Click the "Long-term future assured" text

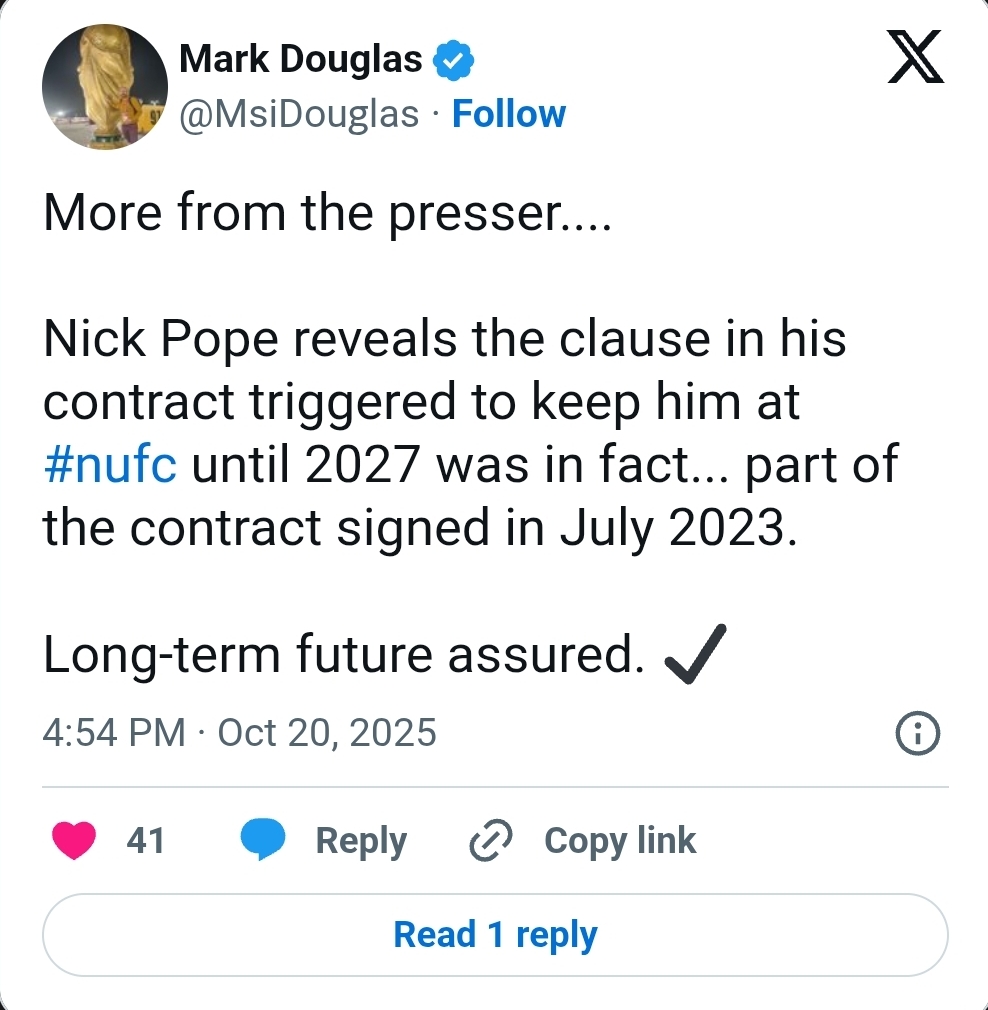342,655
